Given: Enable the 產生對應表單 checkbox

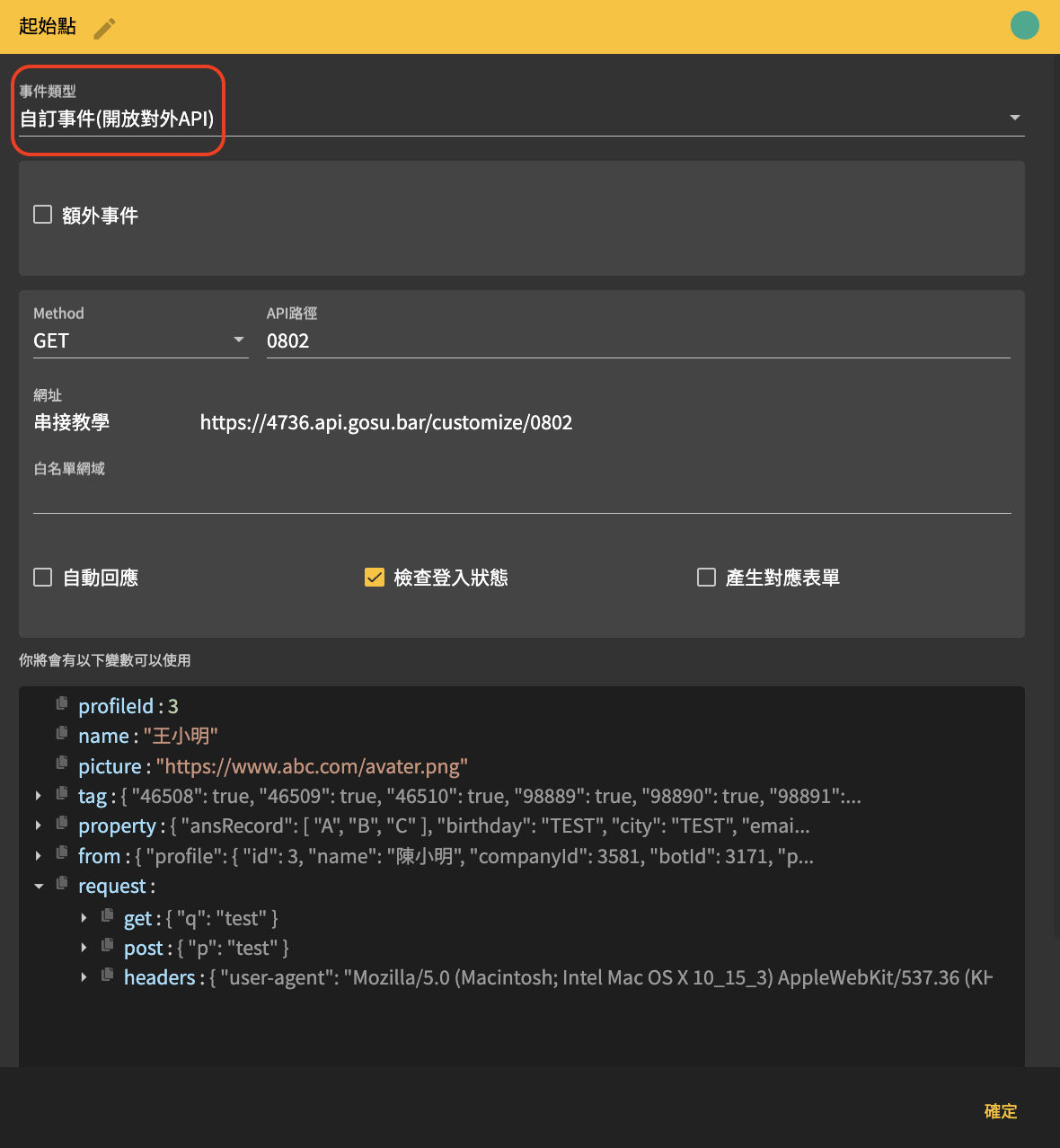Looking at the screenshot, I should click(706, 577).
